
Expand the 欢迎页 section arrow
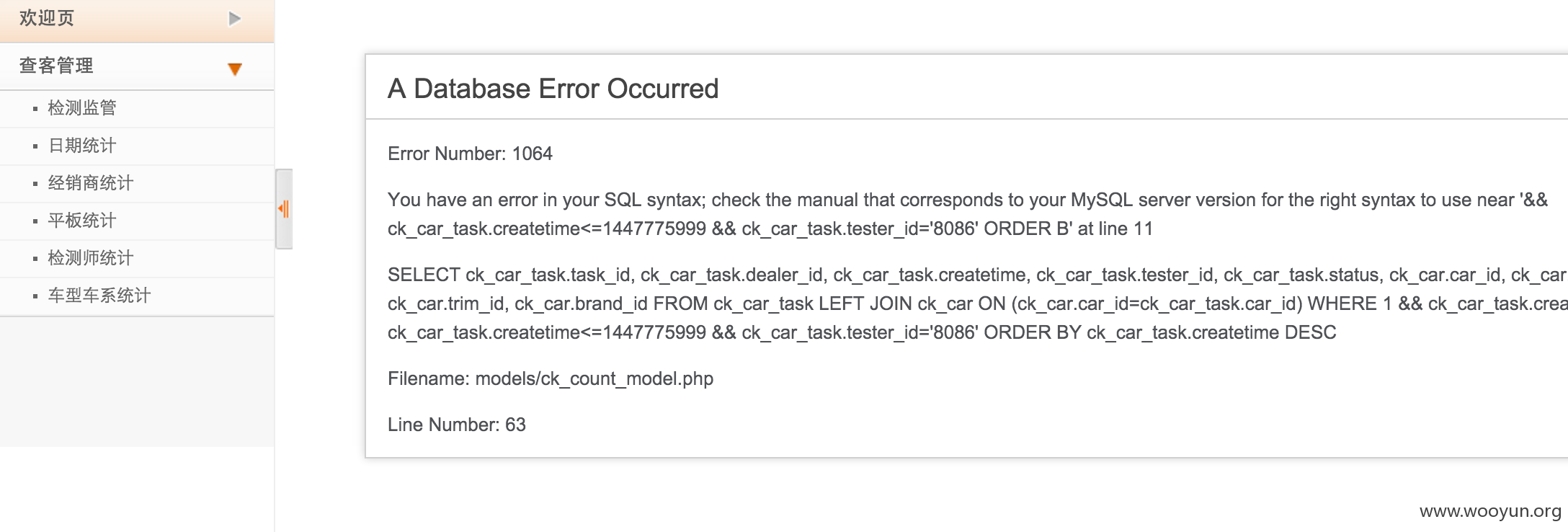tap(234, 19)
